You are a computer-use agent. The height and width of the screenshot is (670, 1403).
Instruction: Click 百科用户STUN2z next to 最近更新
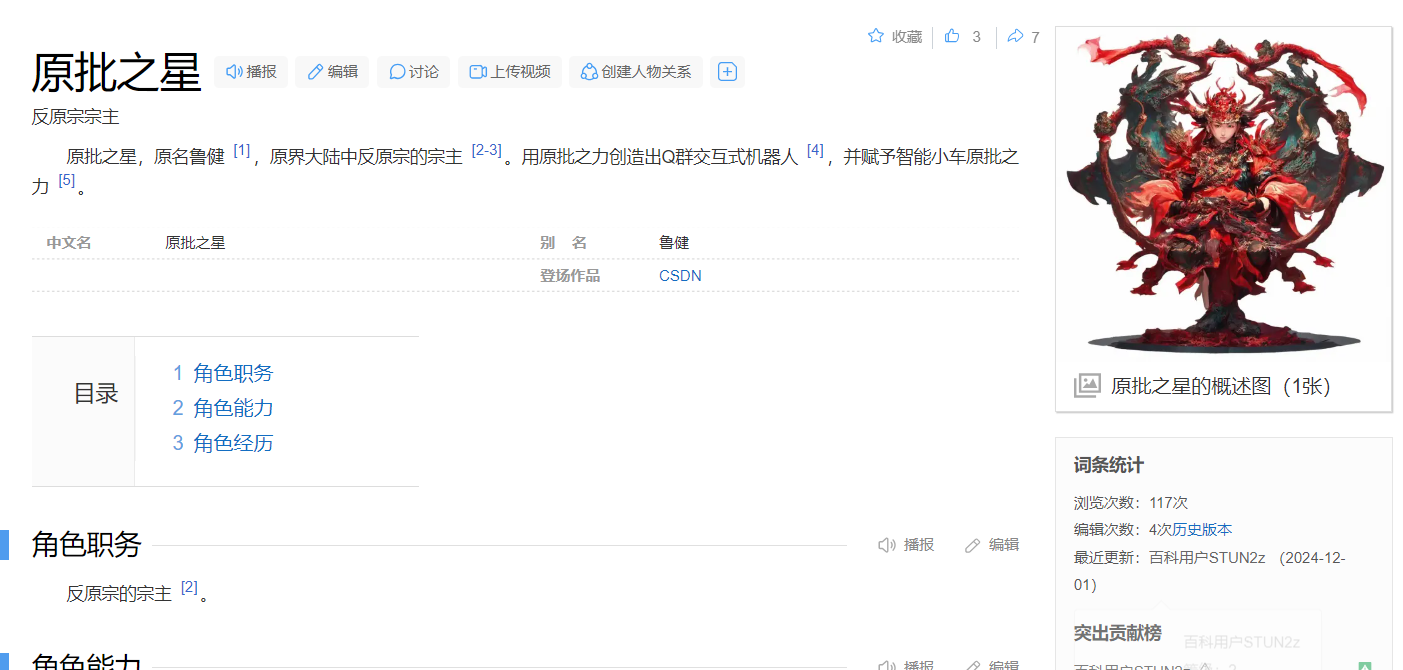[1206, 557]
